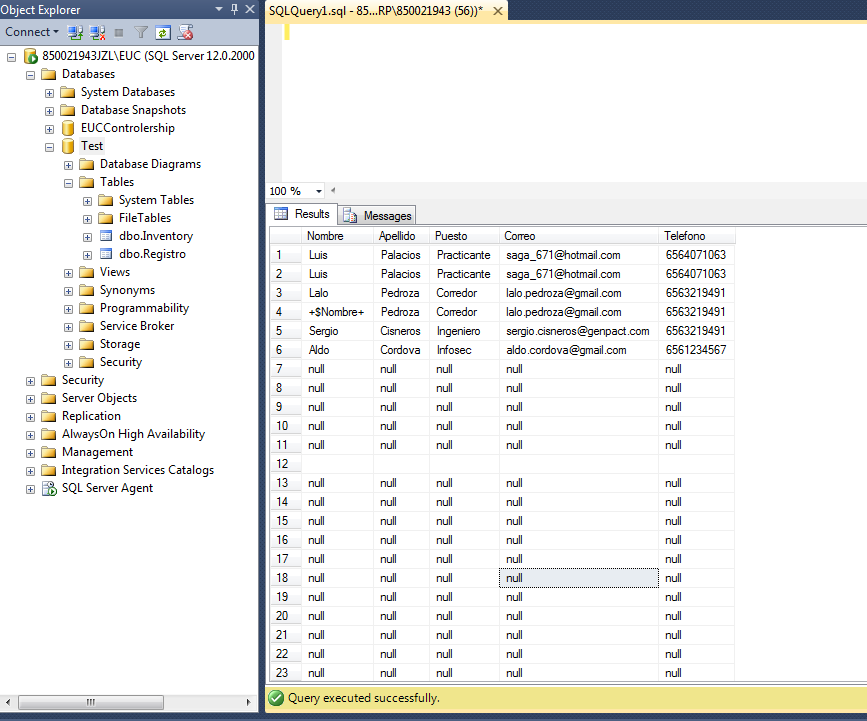Select the Views folder
Viewport: 867px width, 721px height.
pyautogui.click(x=115, y=272)
